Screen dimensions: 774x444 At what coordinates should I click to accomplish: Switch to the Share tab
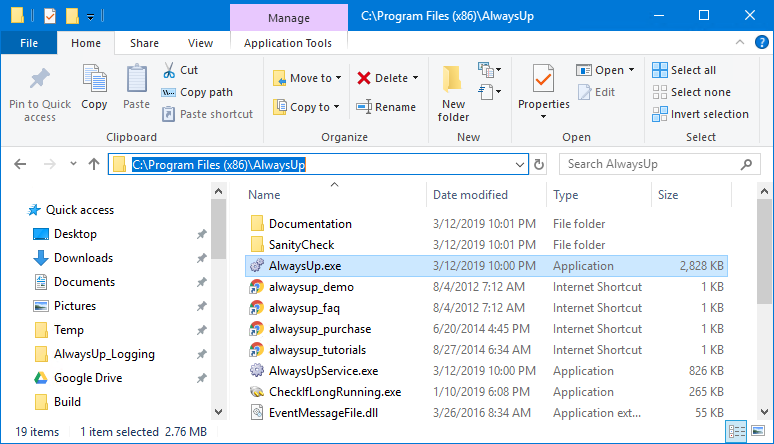tap(144, 43)
